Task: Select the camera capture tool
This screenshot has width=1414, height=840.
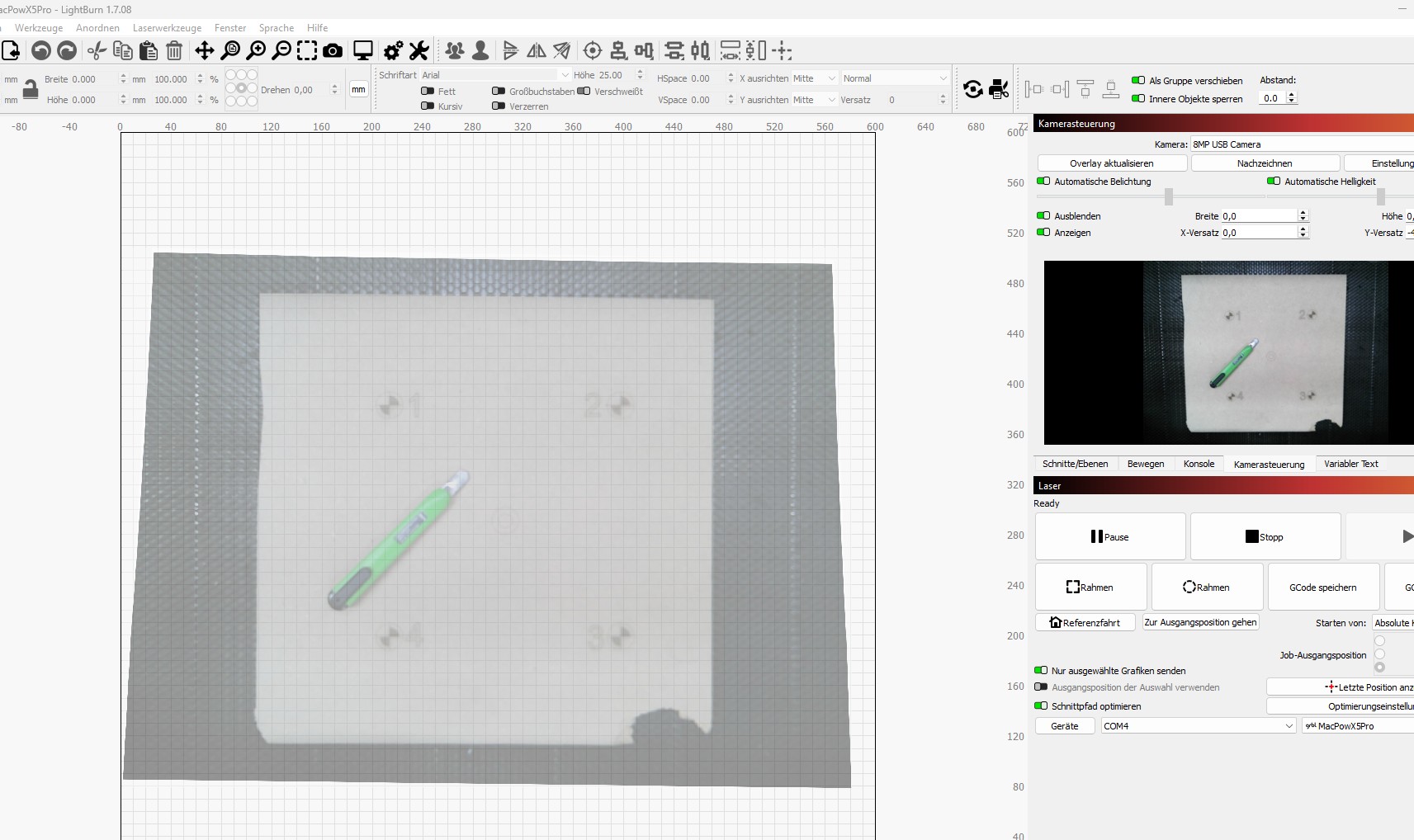Action: (333, 50)
